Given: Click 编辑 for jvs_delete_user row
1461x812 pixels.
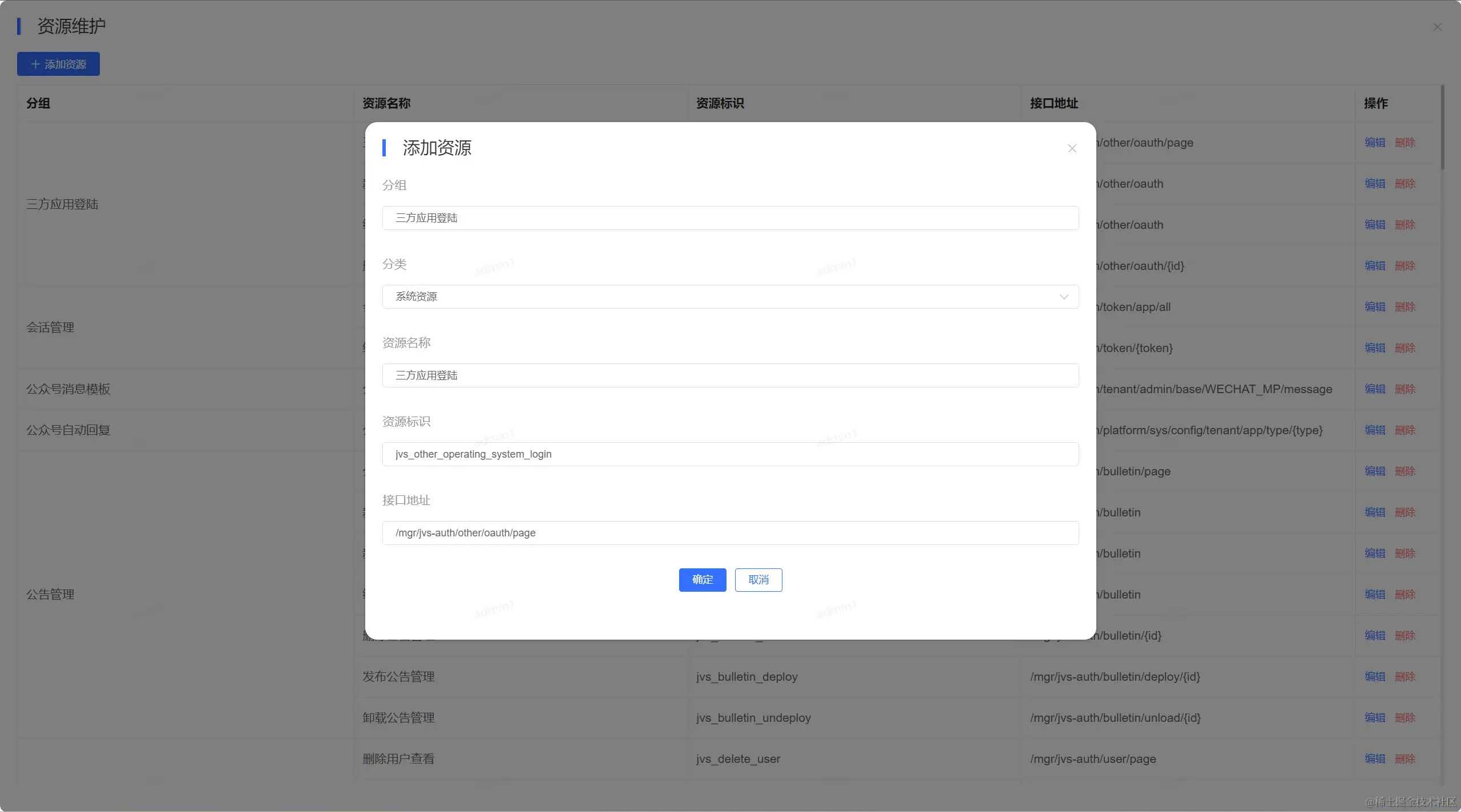Looking at the screenshot, I should pyautogui.click(x=1375, y=759).
